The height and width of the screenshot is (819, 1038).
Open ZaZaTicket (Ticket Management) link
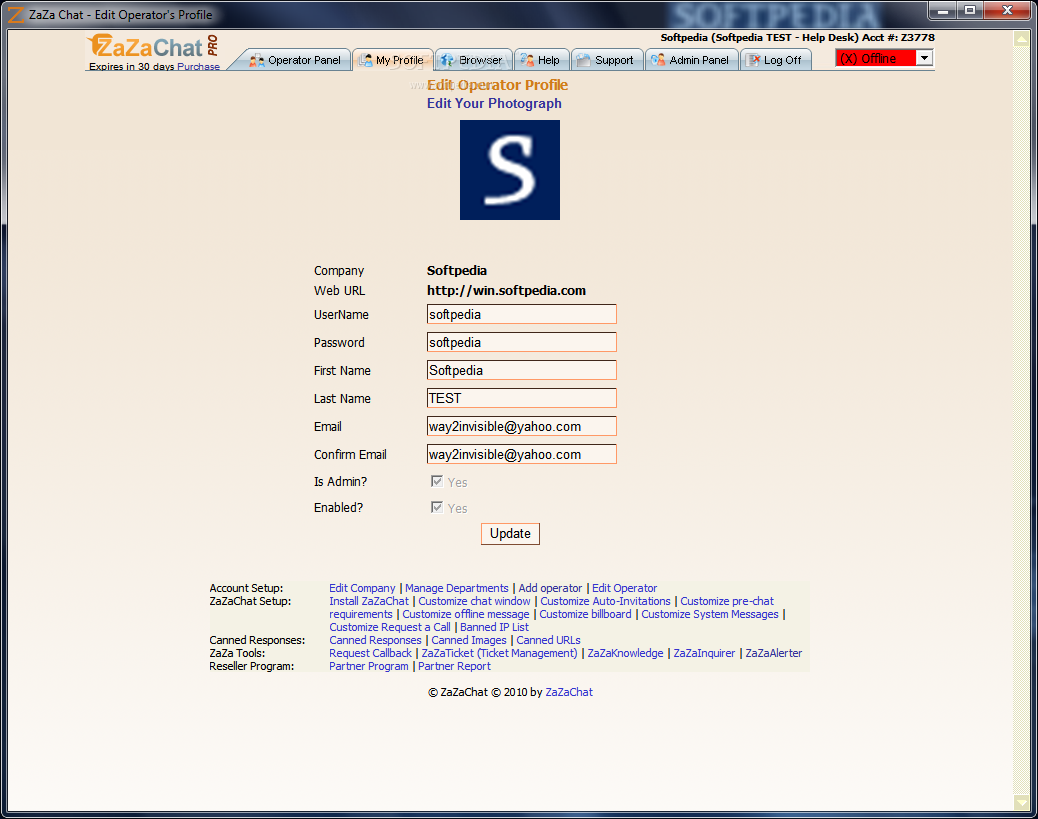500,653
